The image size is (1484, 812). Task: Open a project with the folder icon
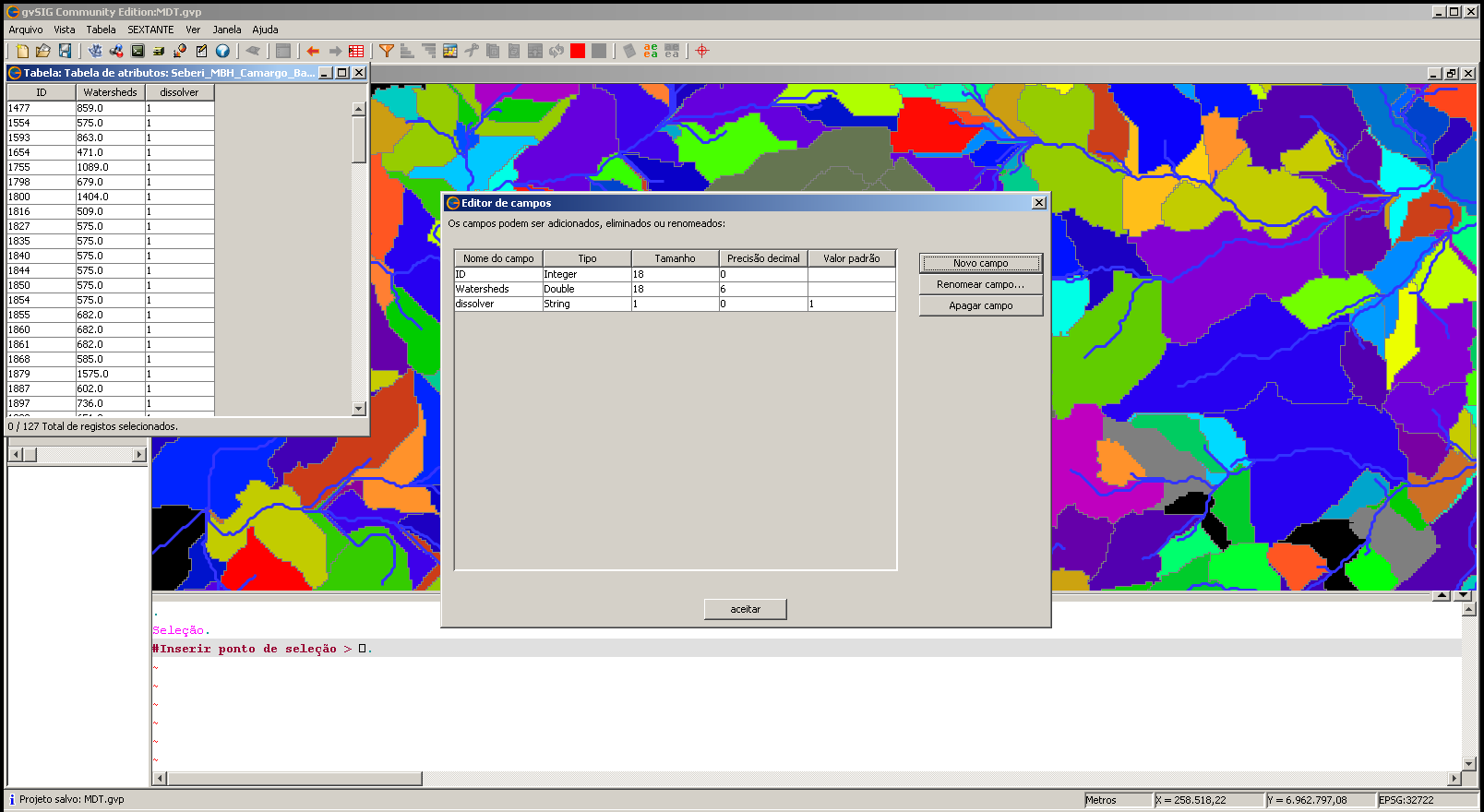(x=42, y=51)
